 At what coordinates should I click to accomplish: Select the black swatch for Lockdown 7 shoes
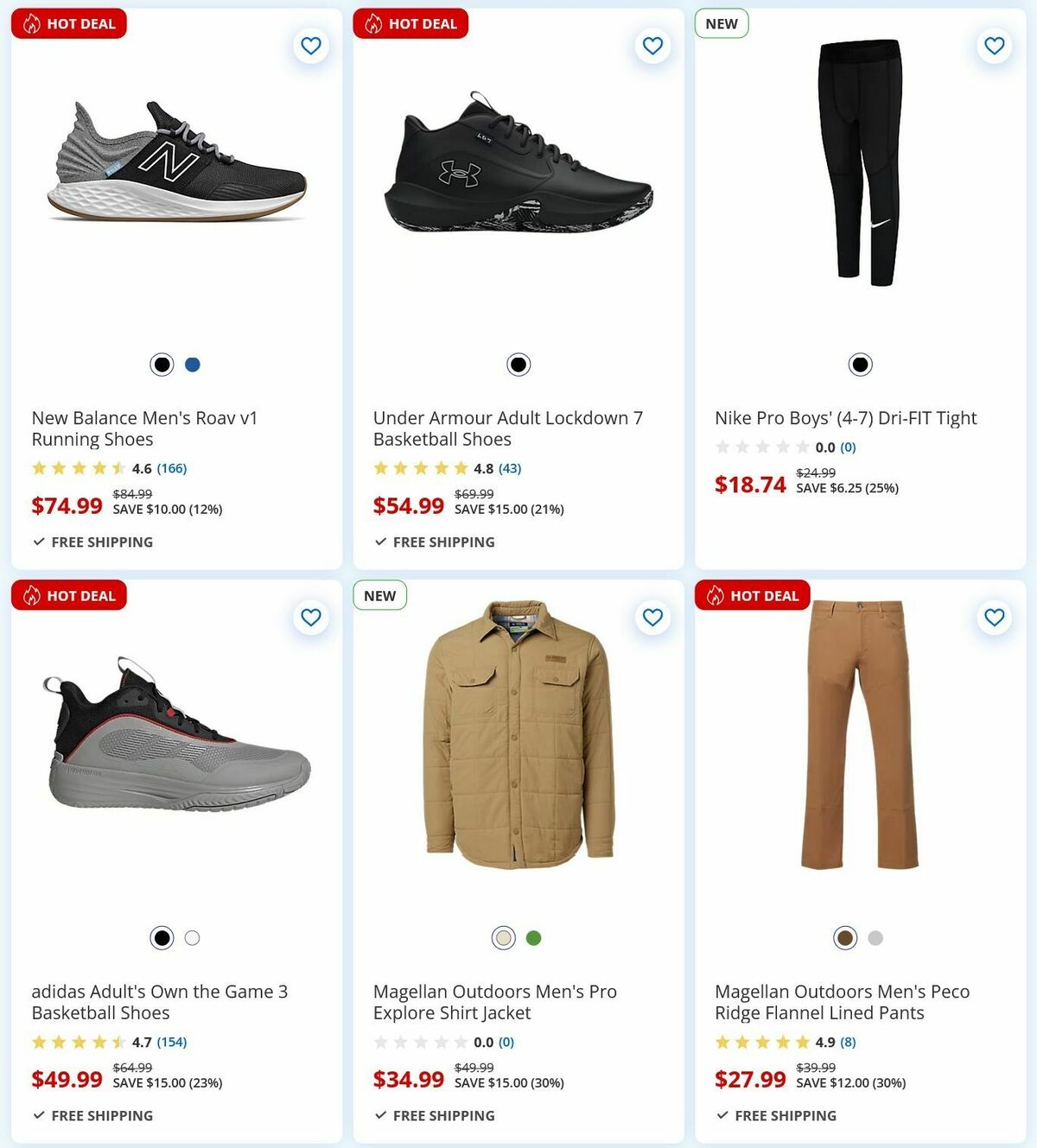coord(517,365)
